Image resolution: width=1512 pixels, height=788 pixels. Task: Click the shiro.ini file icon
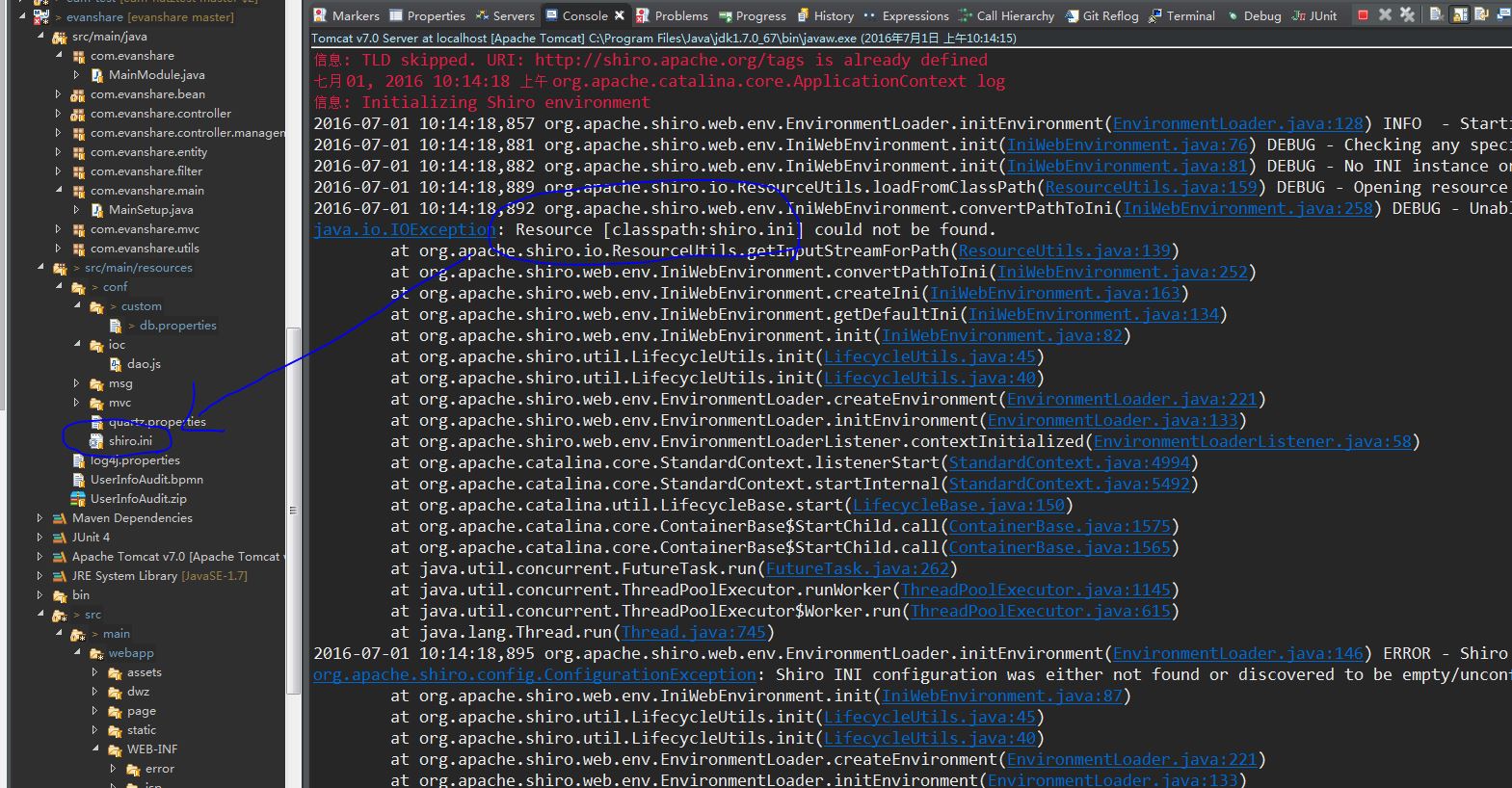96,441
